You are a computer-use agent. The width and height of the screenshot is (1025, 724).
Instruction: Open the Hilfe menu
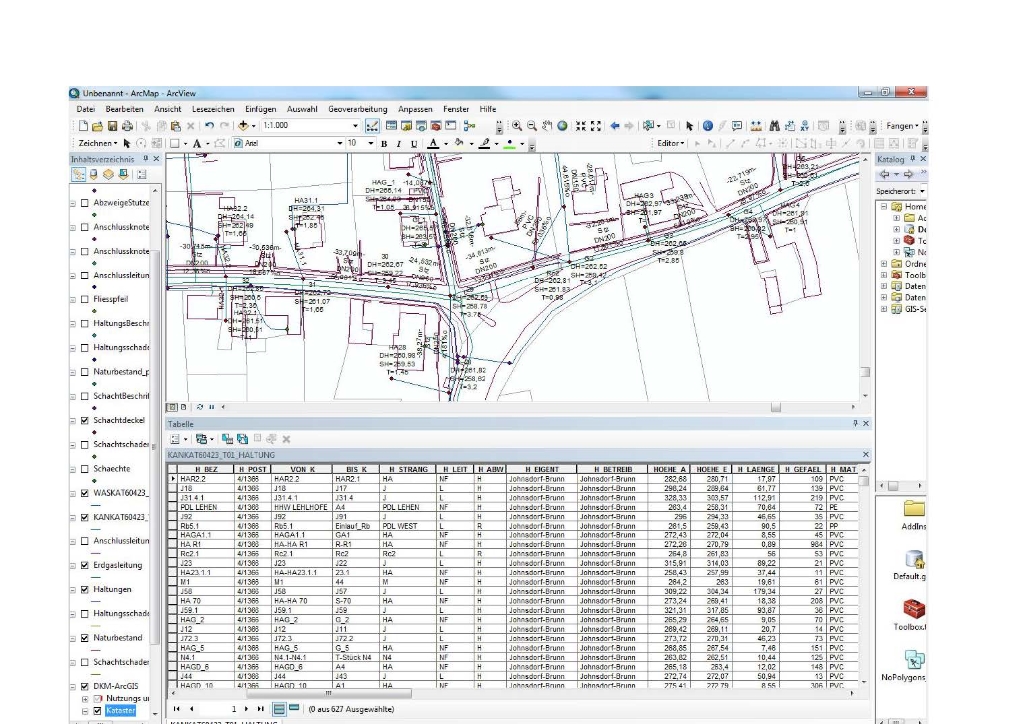488,109
